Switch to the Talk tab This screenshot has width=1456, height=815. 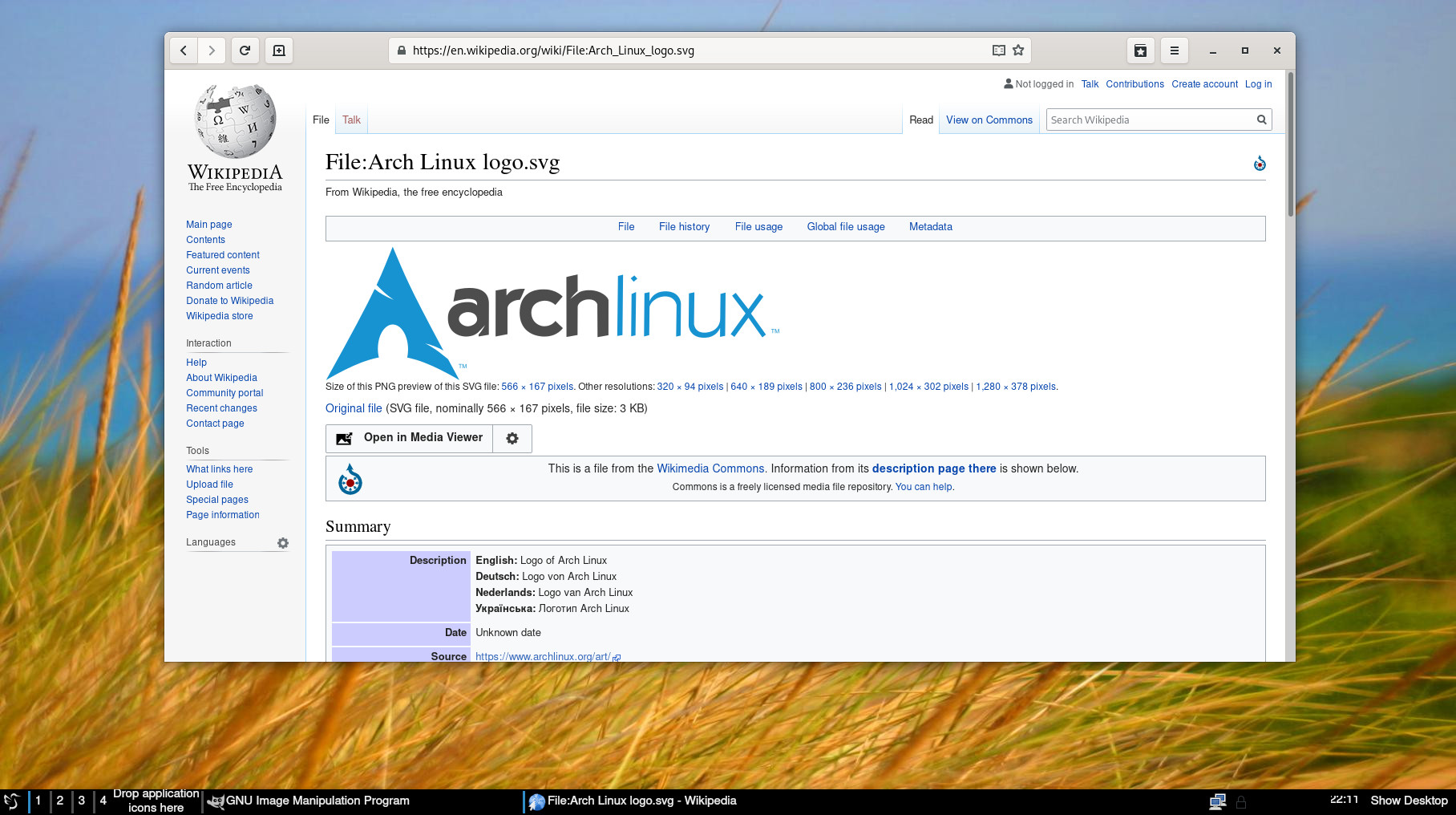point(350,120)
